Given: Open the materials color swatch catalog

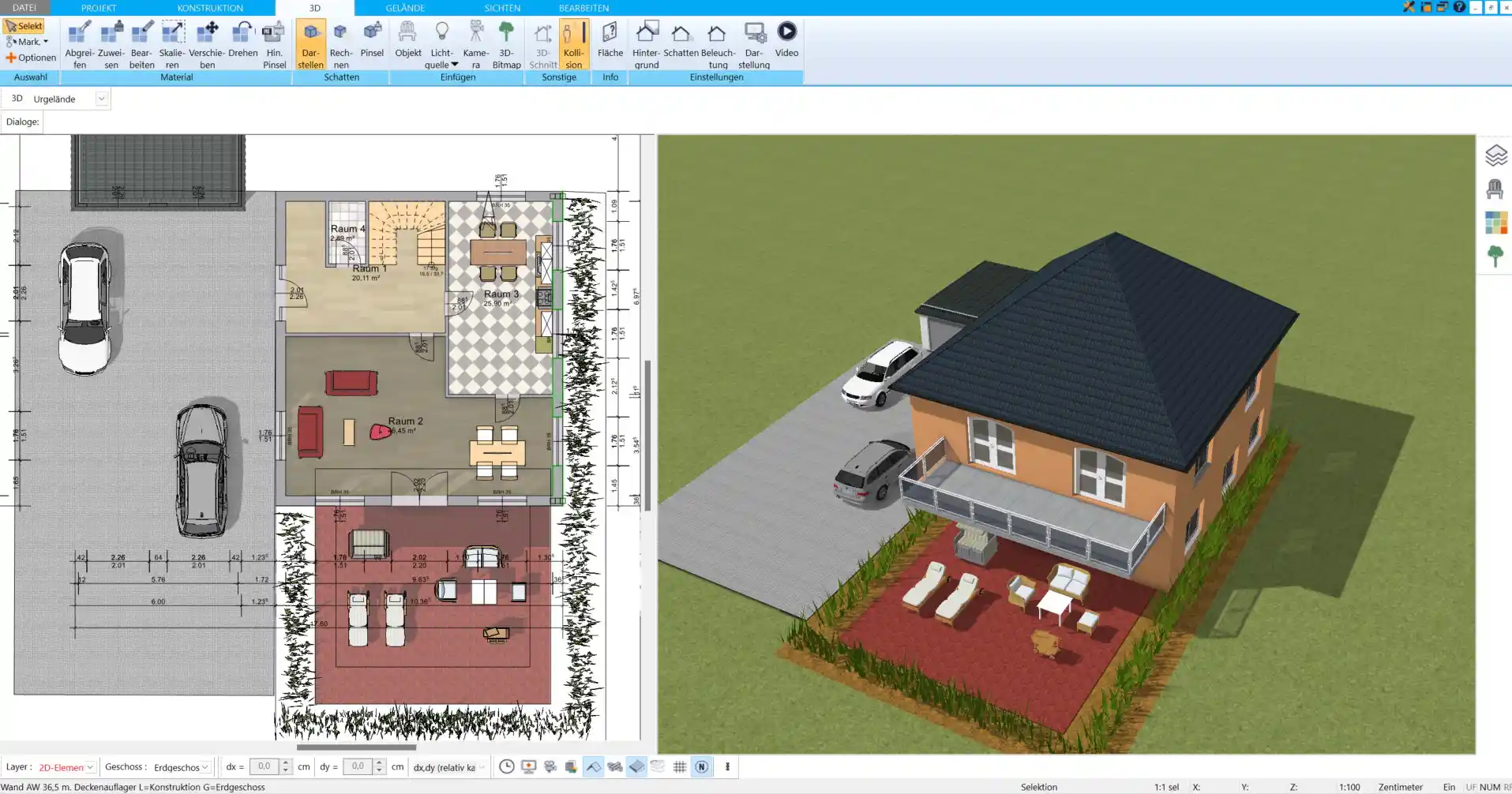Looking at the screenshot, I should click(1495, 223).
